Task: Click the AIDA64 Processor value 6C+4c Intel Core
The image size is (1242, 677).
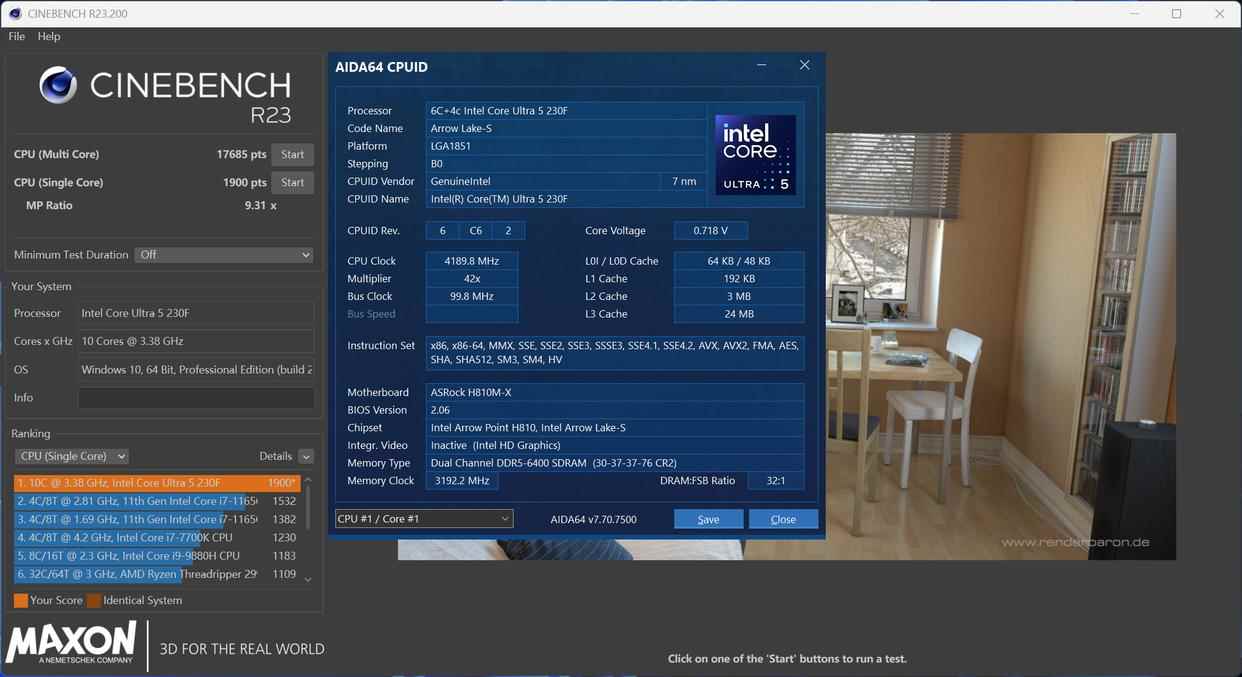Action: point(566,110)
